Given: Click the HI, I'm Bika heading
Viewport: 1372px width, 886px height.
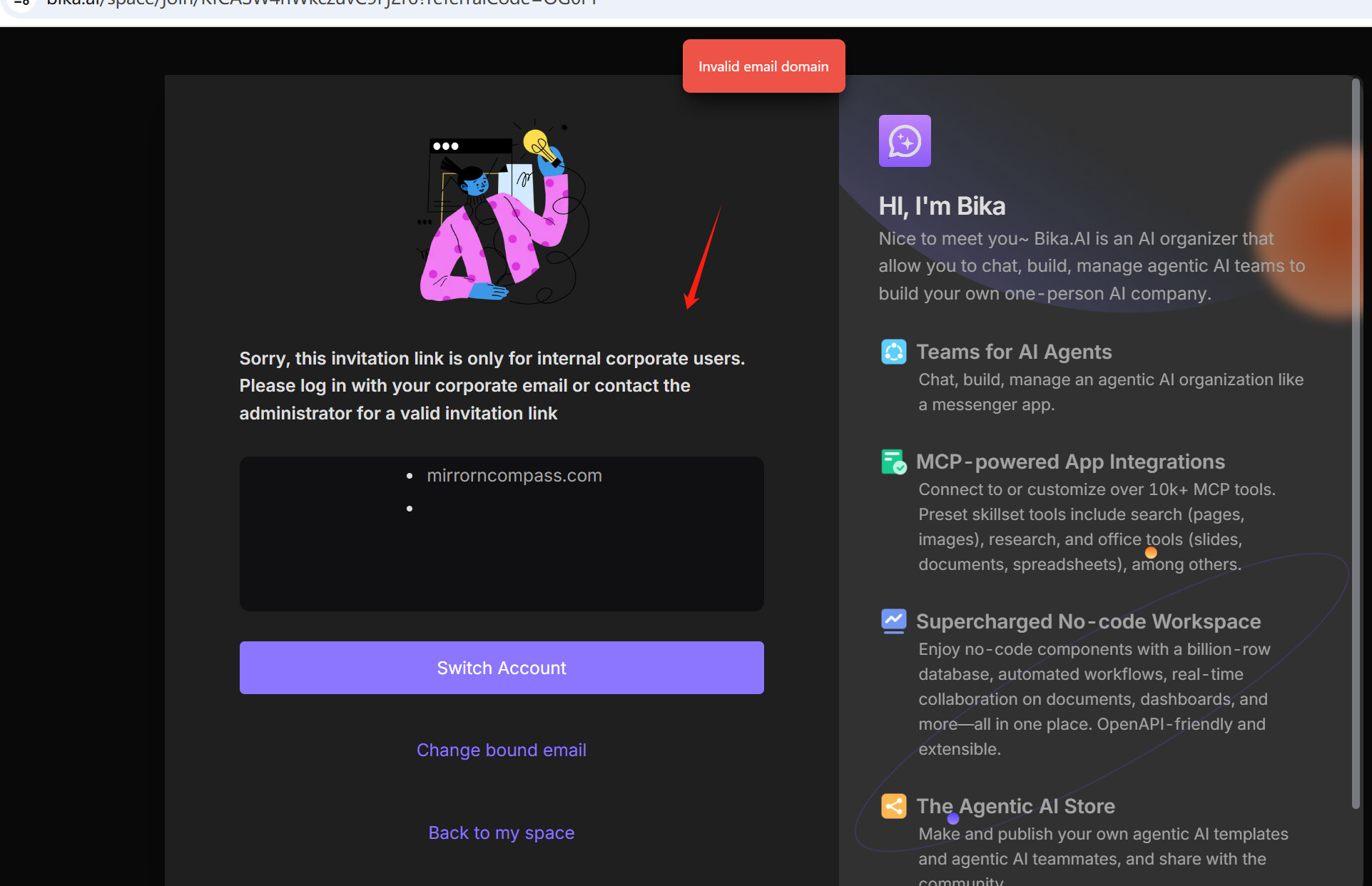Looking at the screenshot, I should click(942, 206).
